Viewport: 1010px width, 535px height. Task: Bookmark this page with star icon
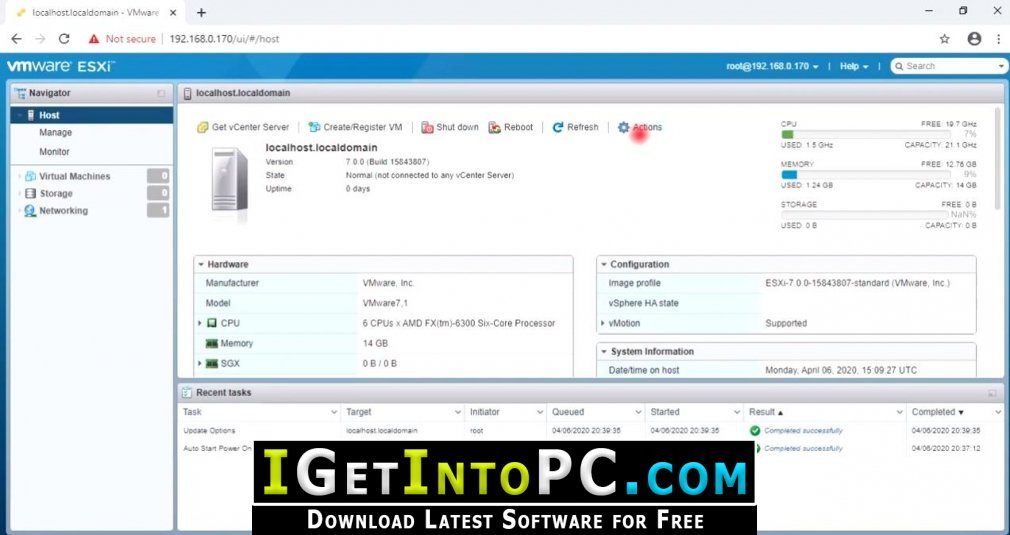(x=944, y=39)
